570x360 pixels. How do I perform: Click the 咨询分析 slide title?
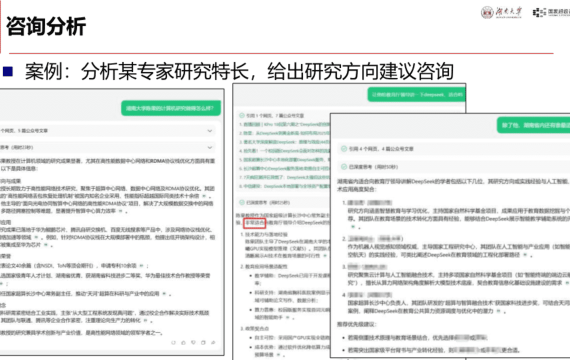coord(46,26)
